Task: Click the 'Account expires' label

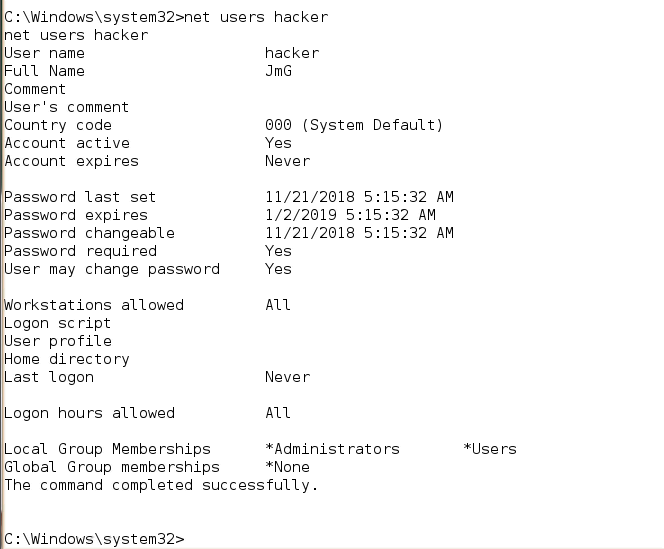Action: 71,161
